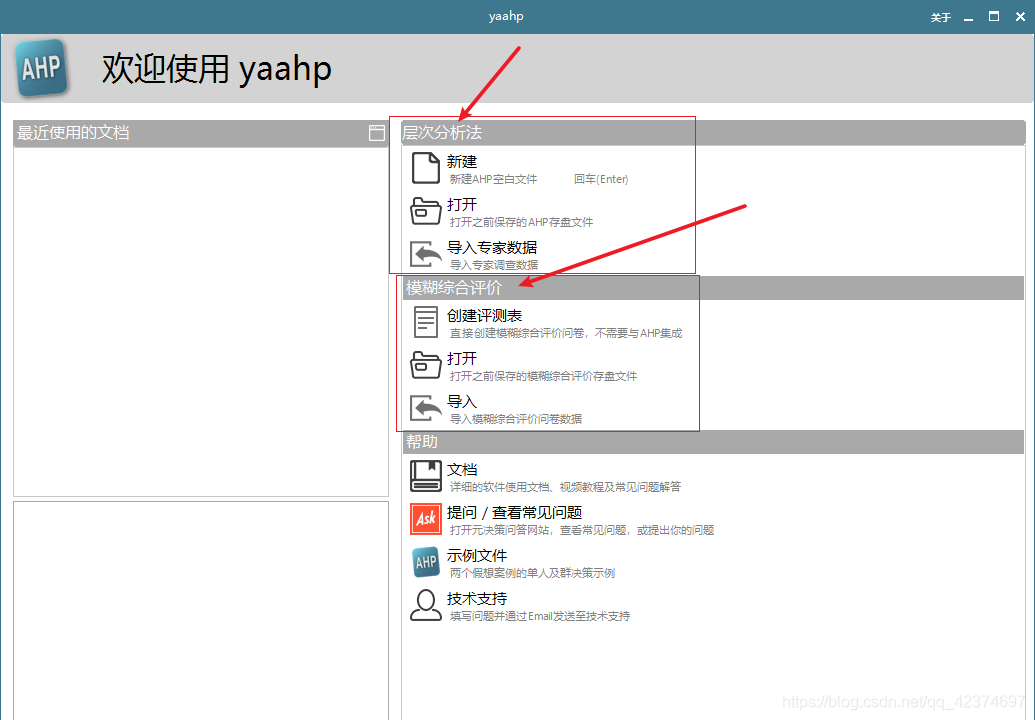Screen dimensions: 1035x720
Task: Click the window icon in 最近使用的文档 header
Action: click(x=377, y=133)
